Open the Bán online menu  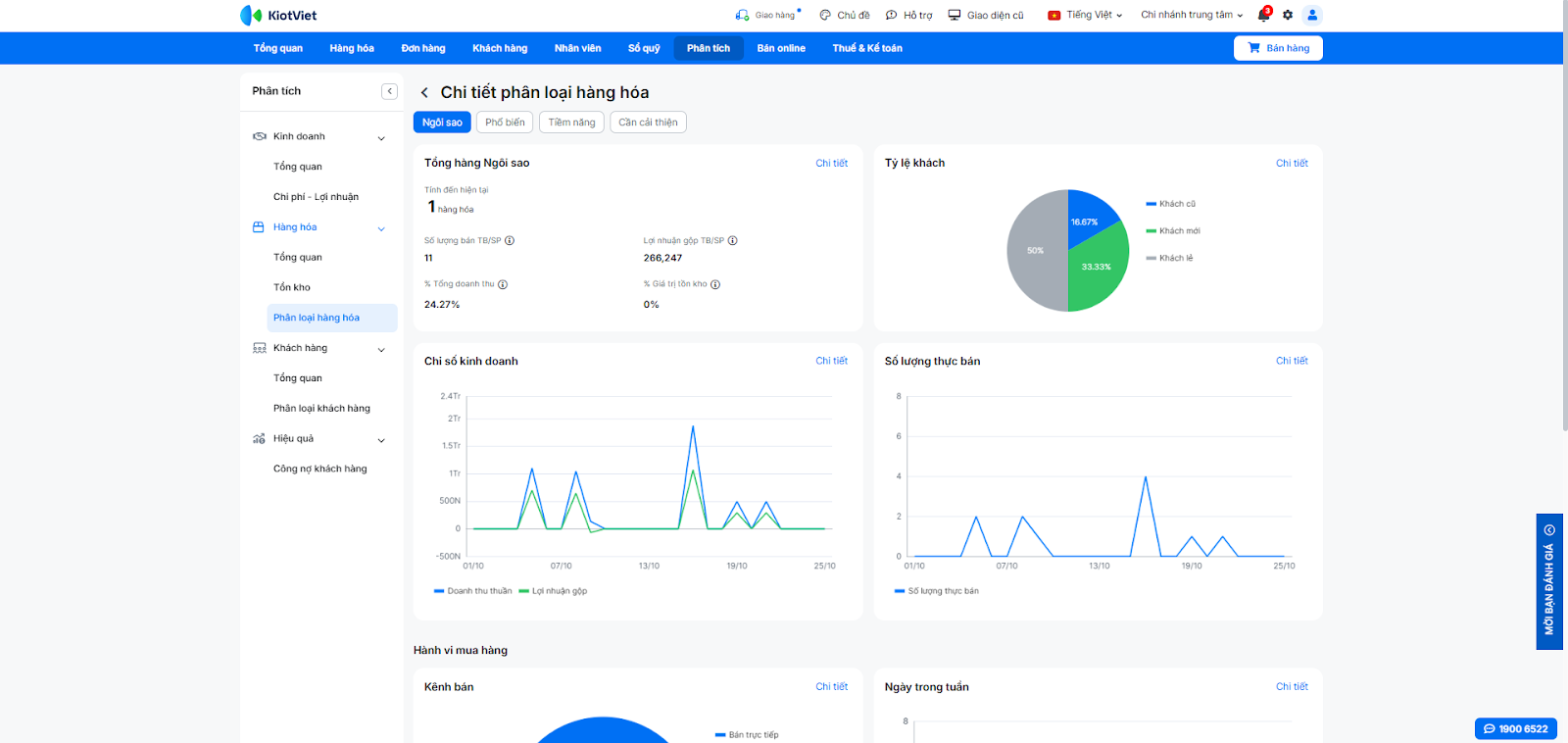(781, 48)
